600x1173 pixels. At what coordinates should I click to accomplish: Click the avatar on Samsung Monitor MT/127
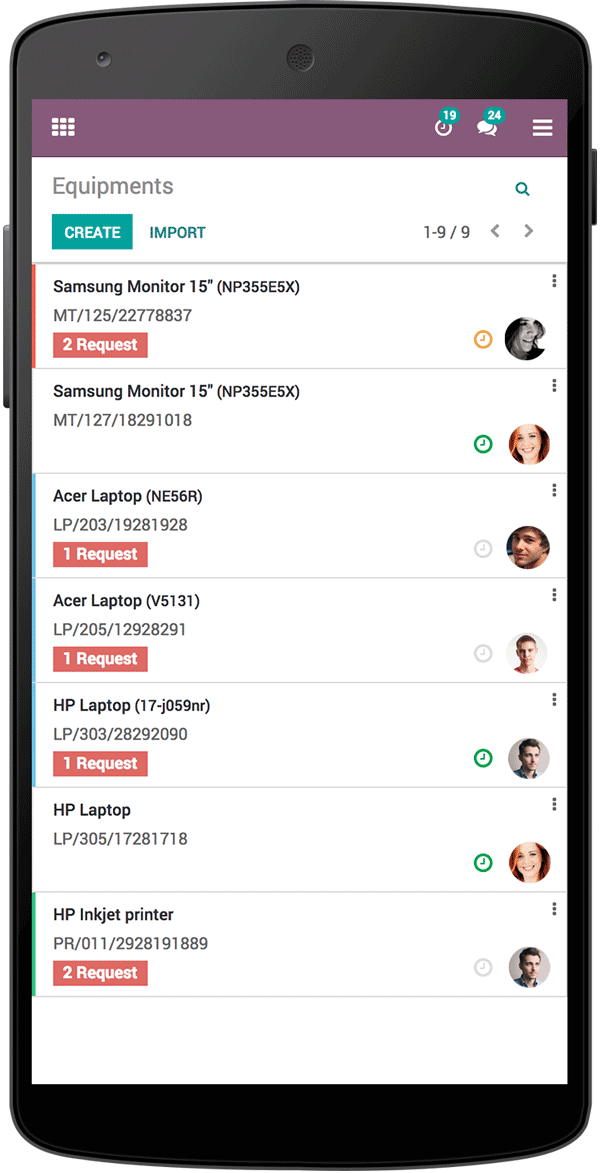click(x=529, y=444)
